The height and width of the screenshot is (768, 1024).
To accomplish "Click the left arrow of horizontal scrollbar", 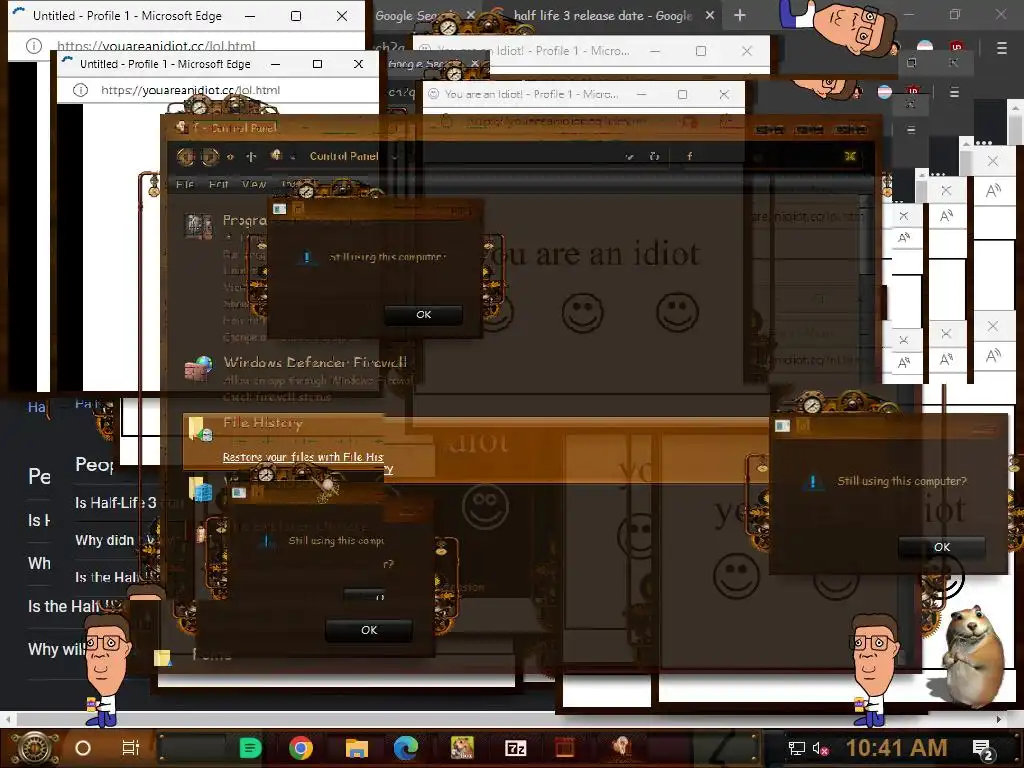I will click(8, 719).
